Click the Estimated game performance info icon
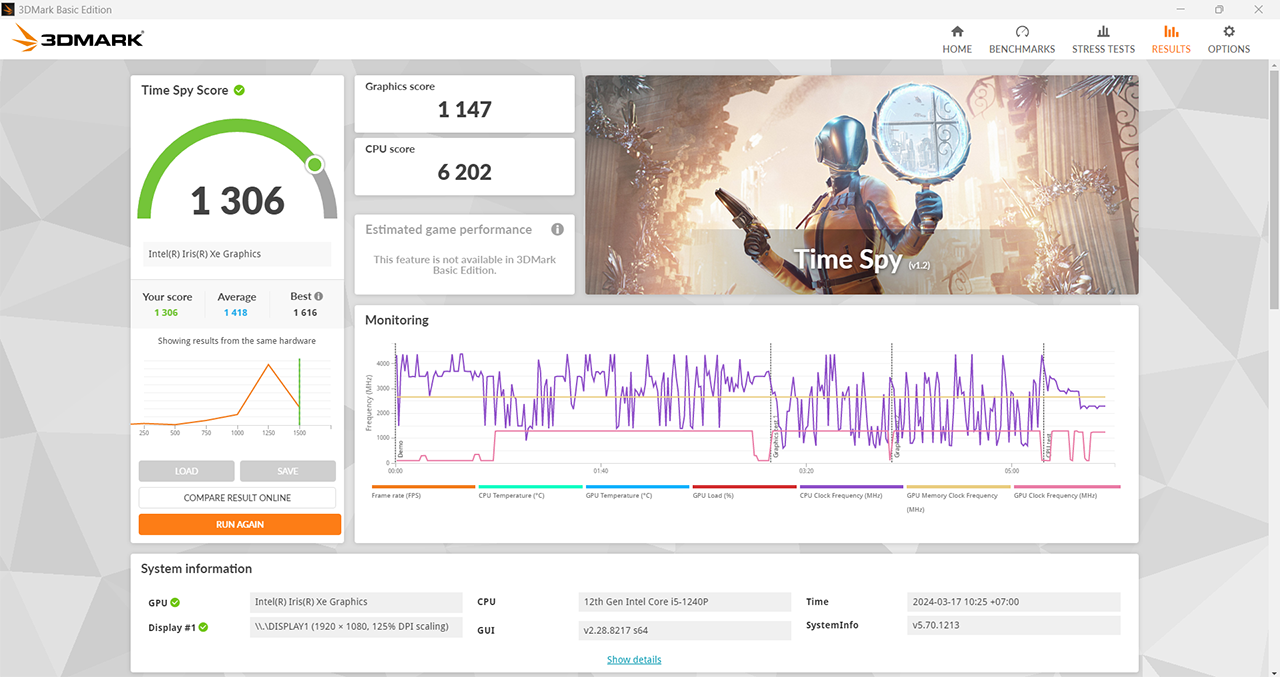The height and width of the screenshot is (677, 1280). click(x=557, y=229)
